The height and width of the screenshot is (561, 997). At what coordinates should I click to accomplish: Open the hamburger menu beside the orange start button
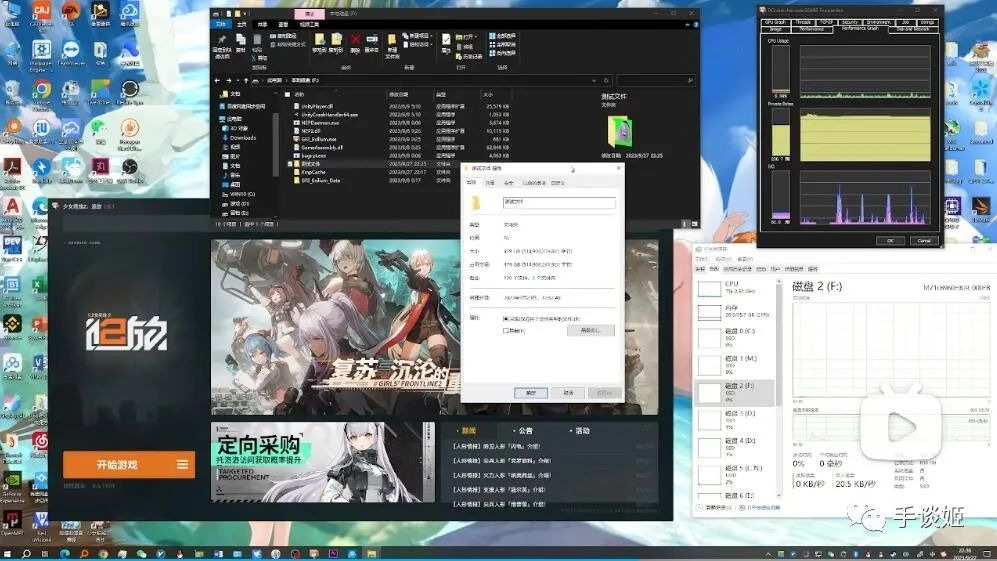(182, 465)
